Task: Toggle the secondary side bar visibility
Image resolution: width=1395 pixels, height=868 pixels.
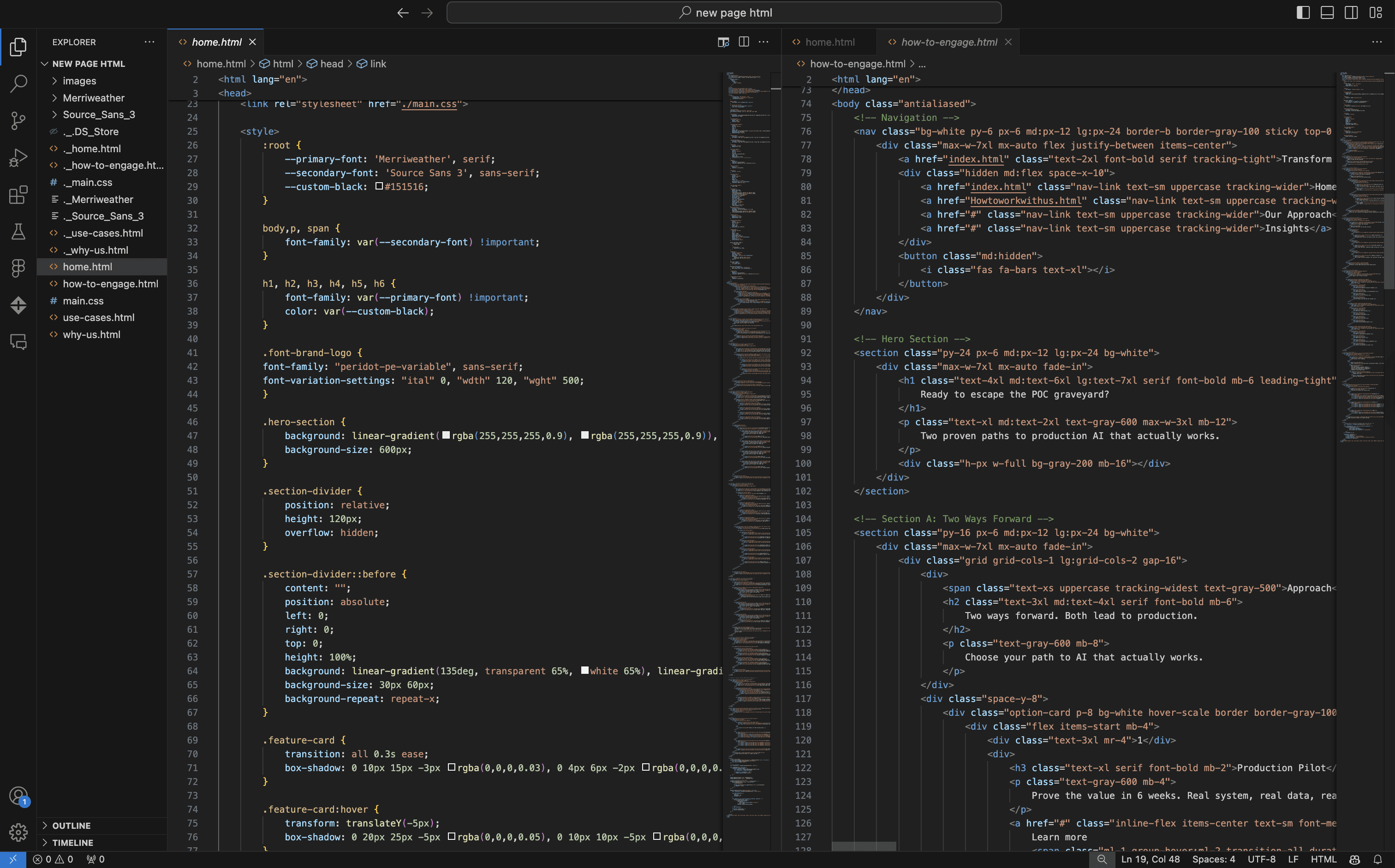Action: (1351, 12)
